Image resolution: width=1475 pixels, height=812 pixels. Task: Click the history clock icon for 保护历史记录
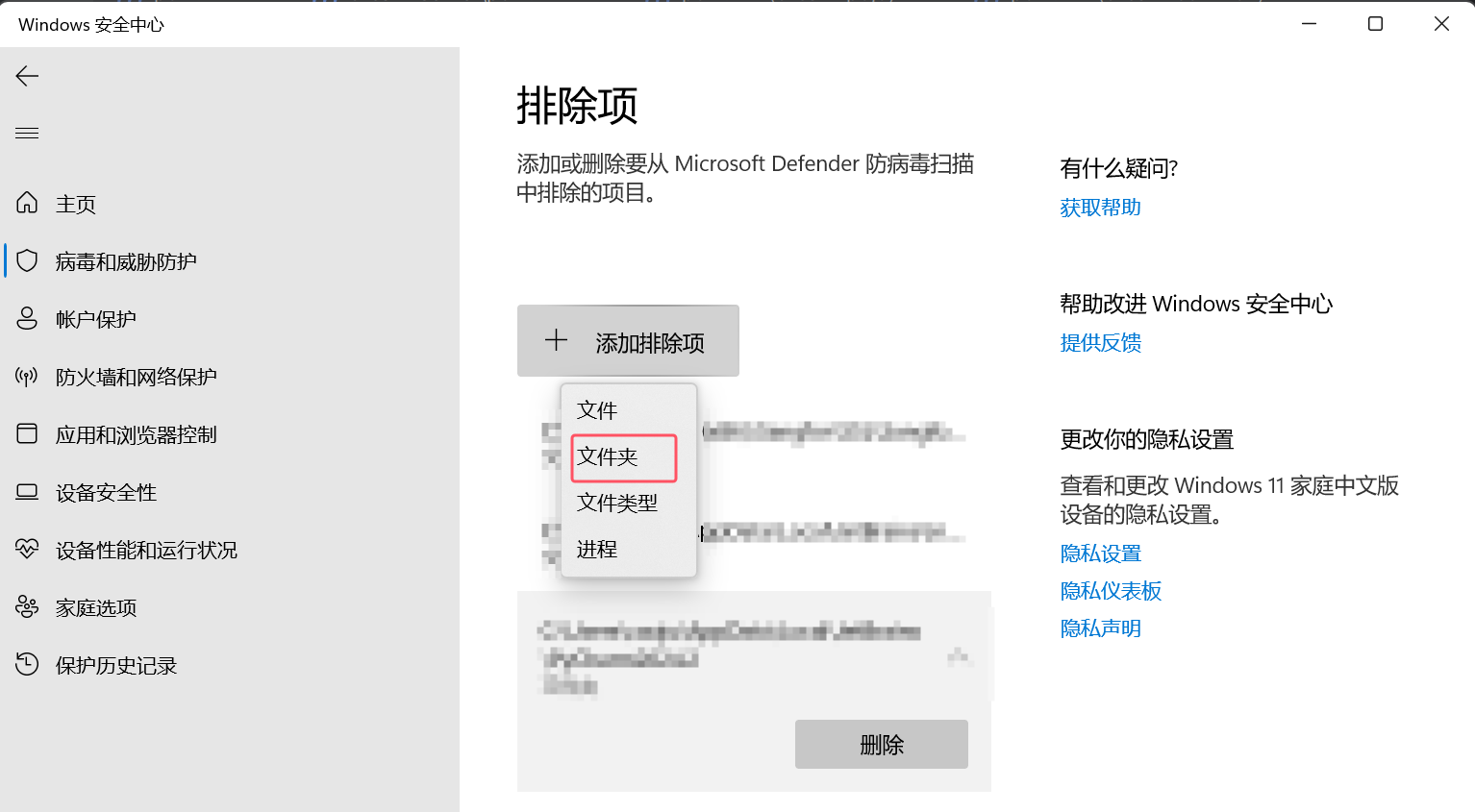(x=27, y=664)
